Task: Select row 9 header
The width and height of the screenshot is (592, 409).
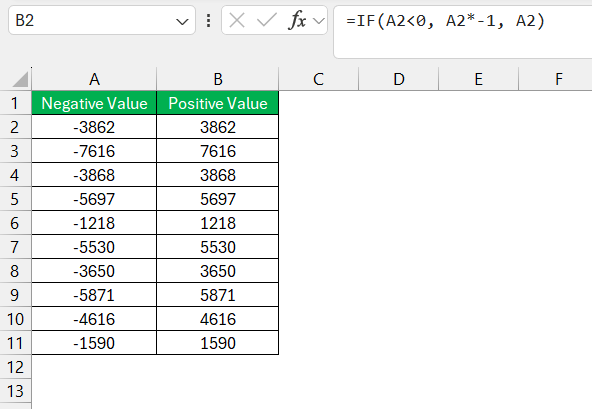Action: (15, 295)
